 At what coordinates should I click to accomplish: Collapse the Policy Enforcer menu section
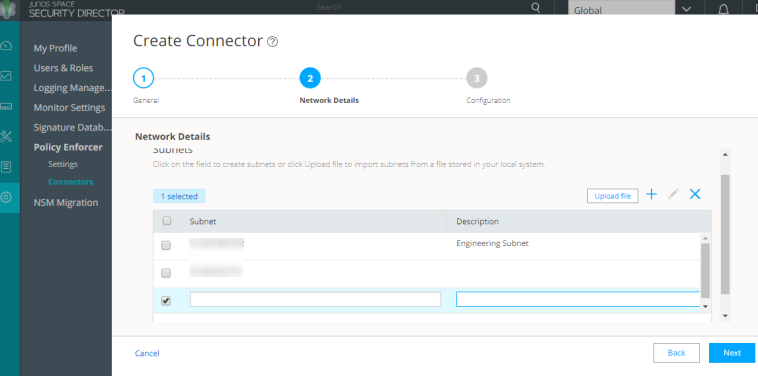click(x=68, y=147)
